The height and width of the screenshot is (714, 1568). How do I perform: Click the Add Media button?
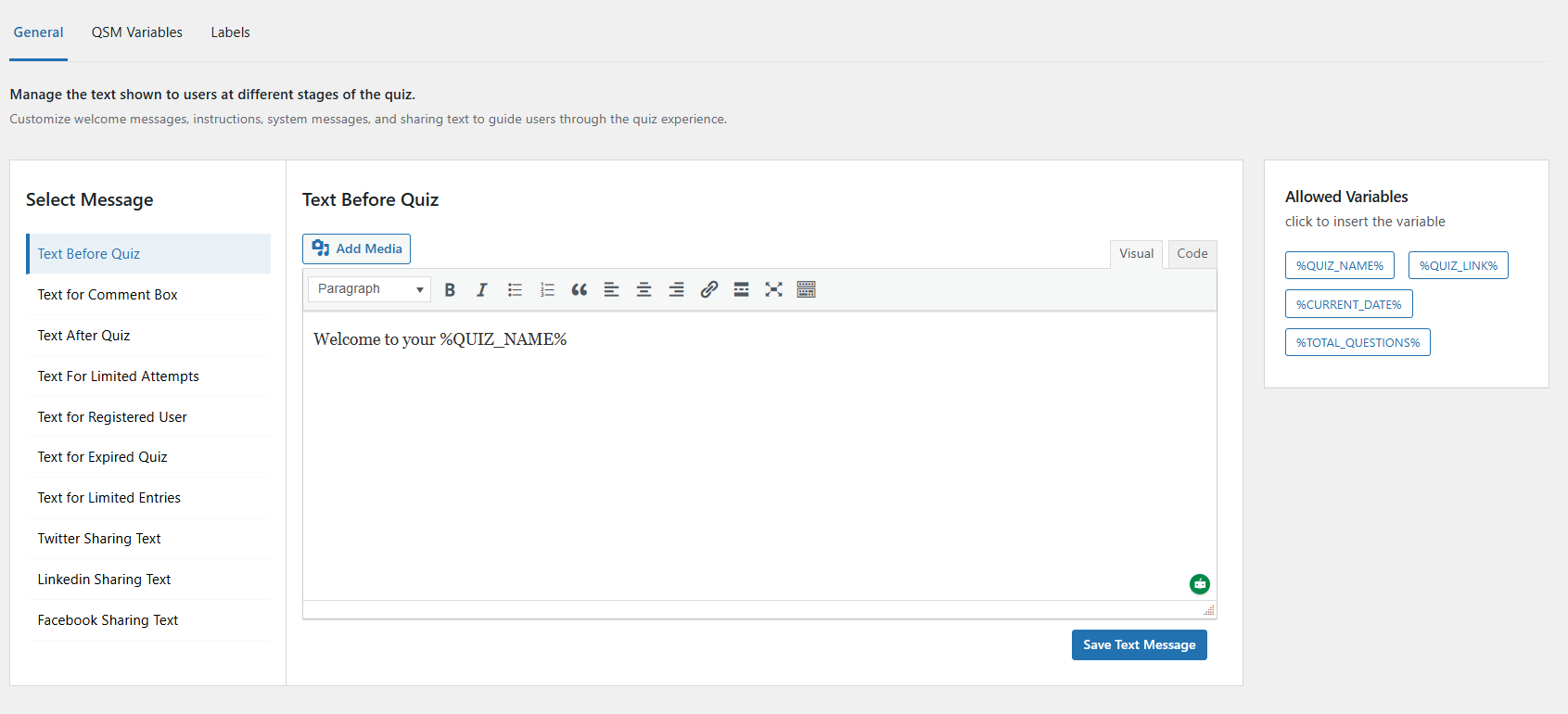356,249
